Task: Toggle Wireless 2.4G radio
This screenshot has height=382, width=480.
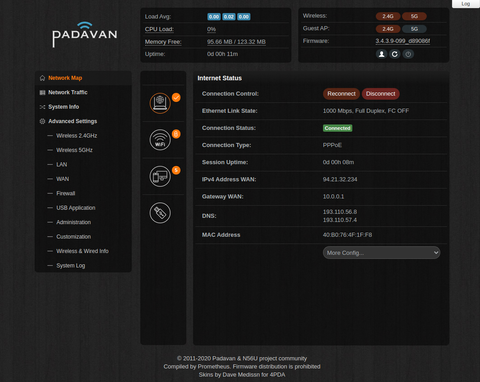Action: 388,16
